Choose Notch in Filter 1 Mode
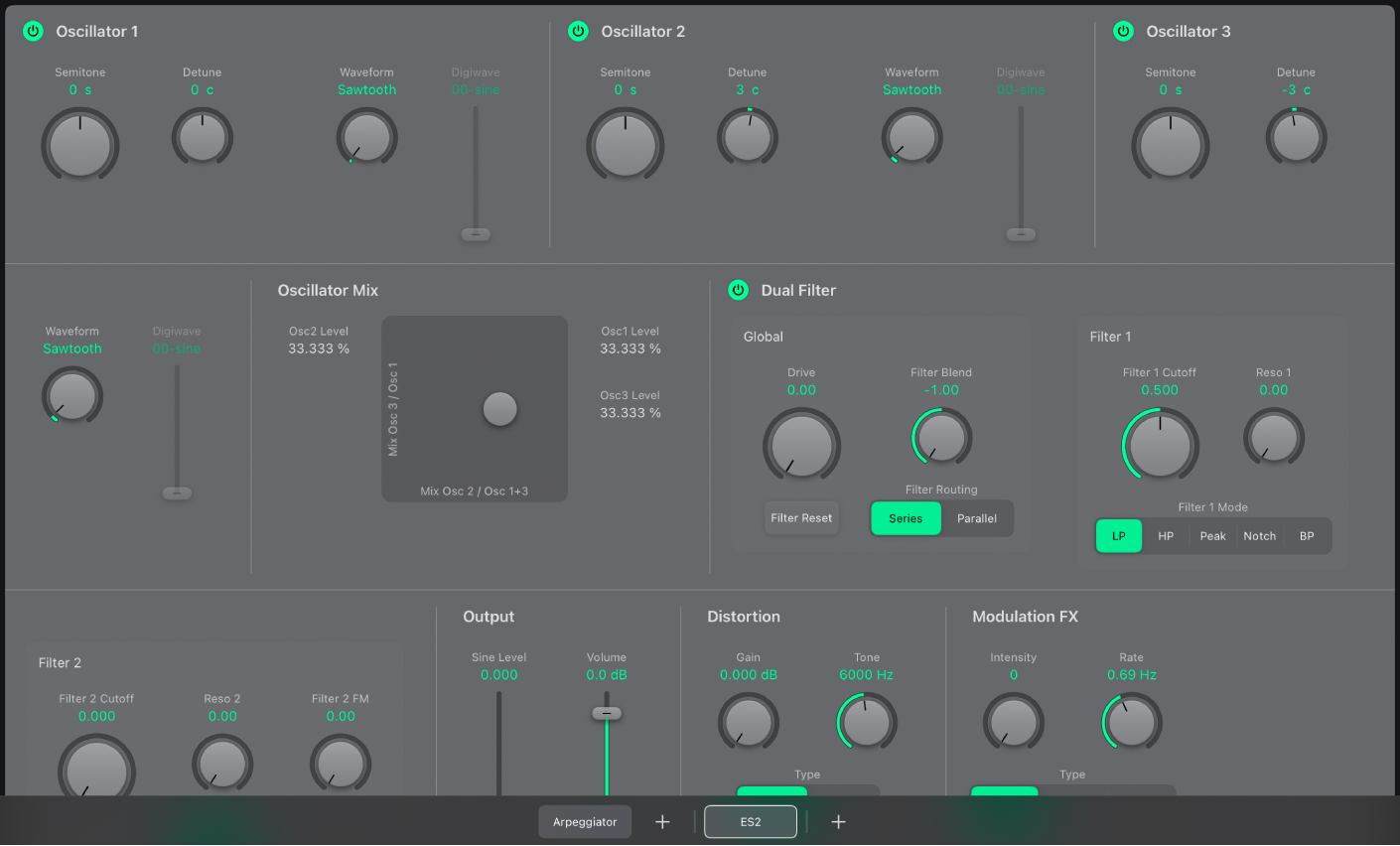Image resolution: width=1400 pixels, height=846 pixels. point(1259,536)
